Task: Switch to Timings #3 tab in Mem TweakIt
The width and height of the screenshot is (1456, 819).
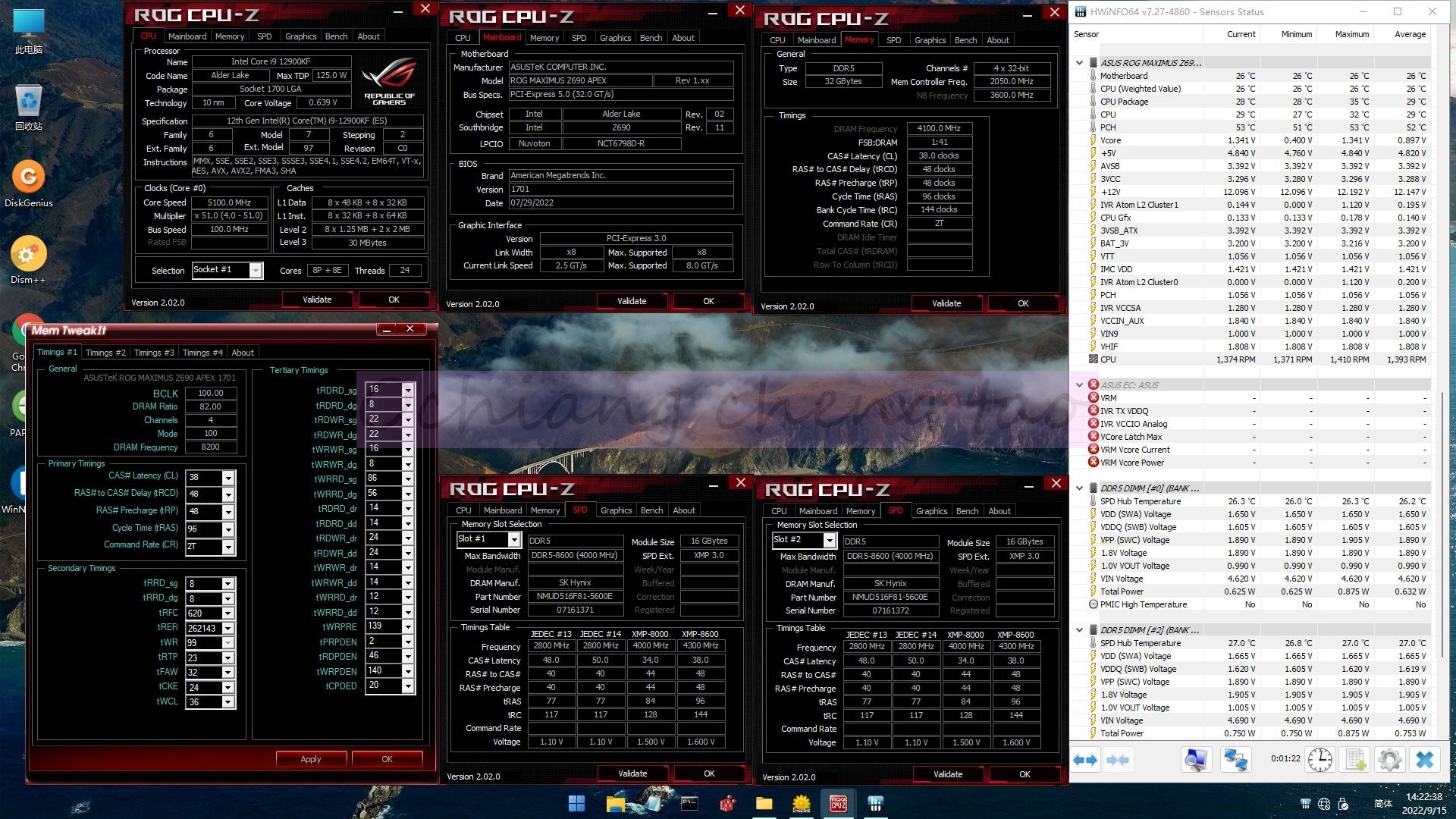Action: (x=154, y=353)
